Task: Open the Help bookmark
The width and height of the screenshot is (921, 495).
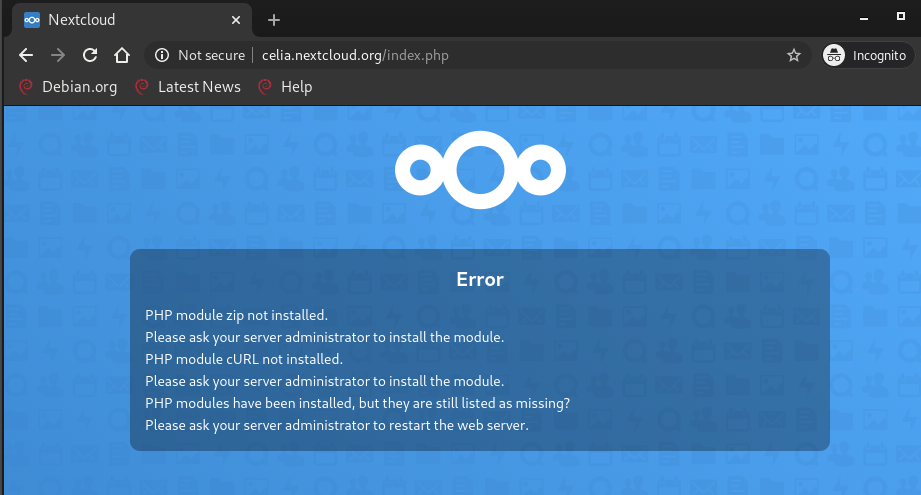Action: point(285,87)
